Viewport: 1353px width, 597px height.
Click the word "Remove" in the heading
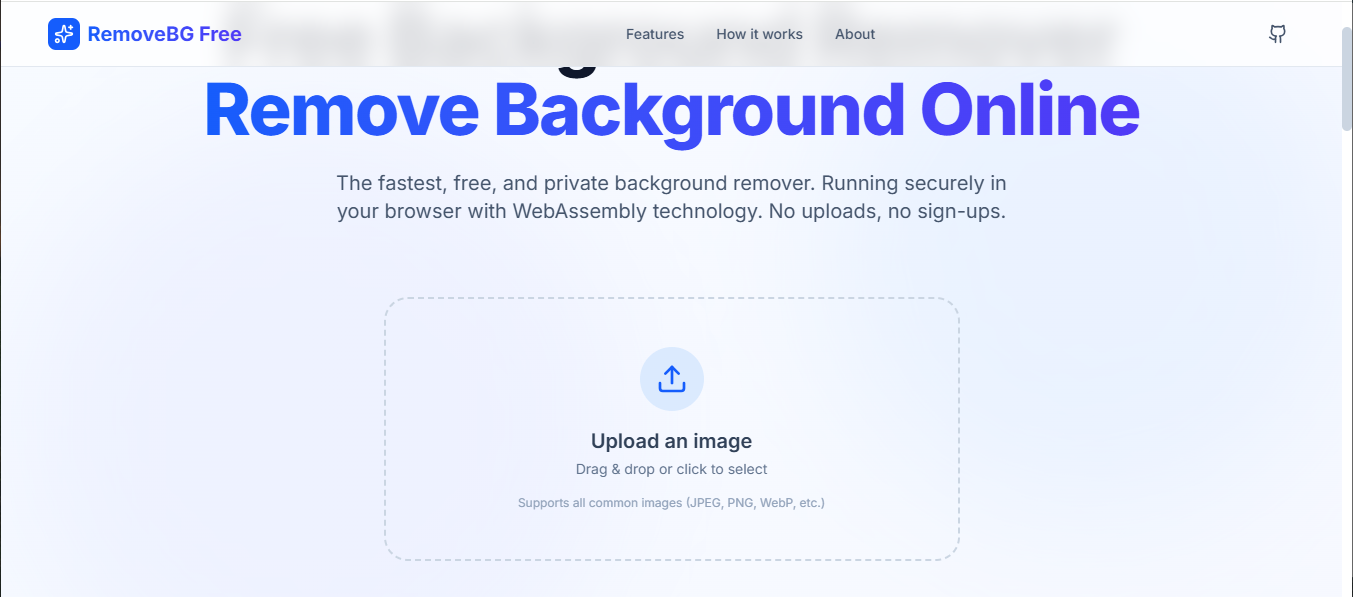click(341, 110)
